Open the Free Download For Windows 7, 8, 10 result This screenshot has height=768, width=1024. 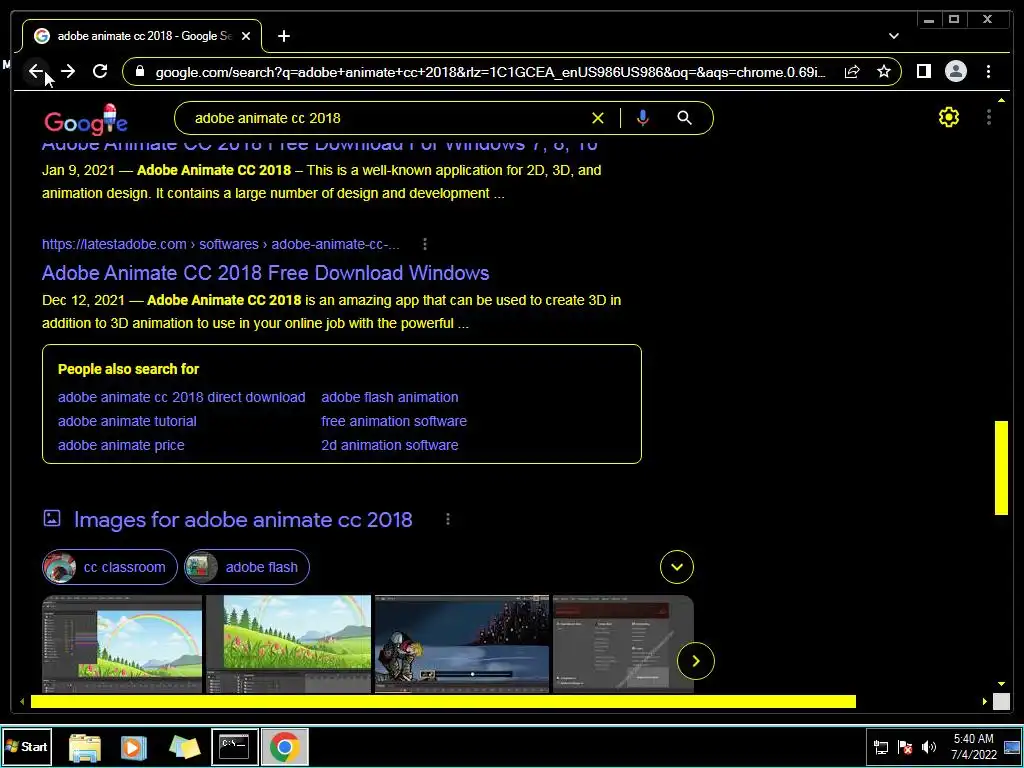tap(319, 144)
